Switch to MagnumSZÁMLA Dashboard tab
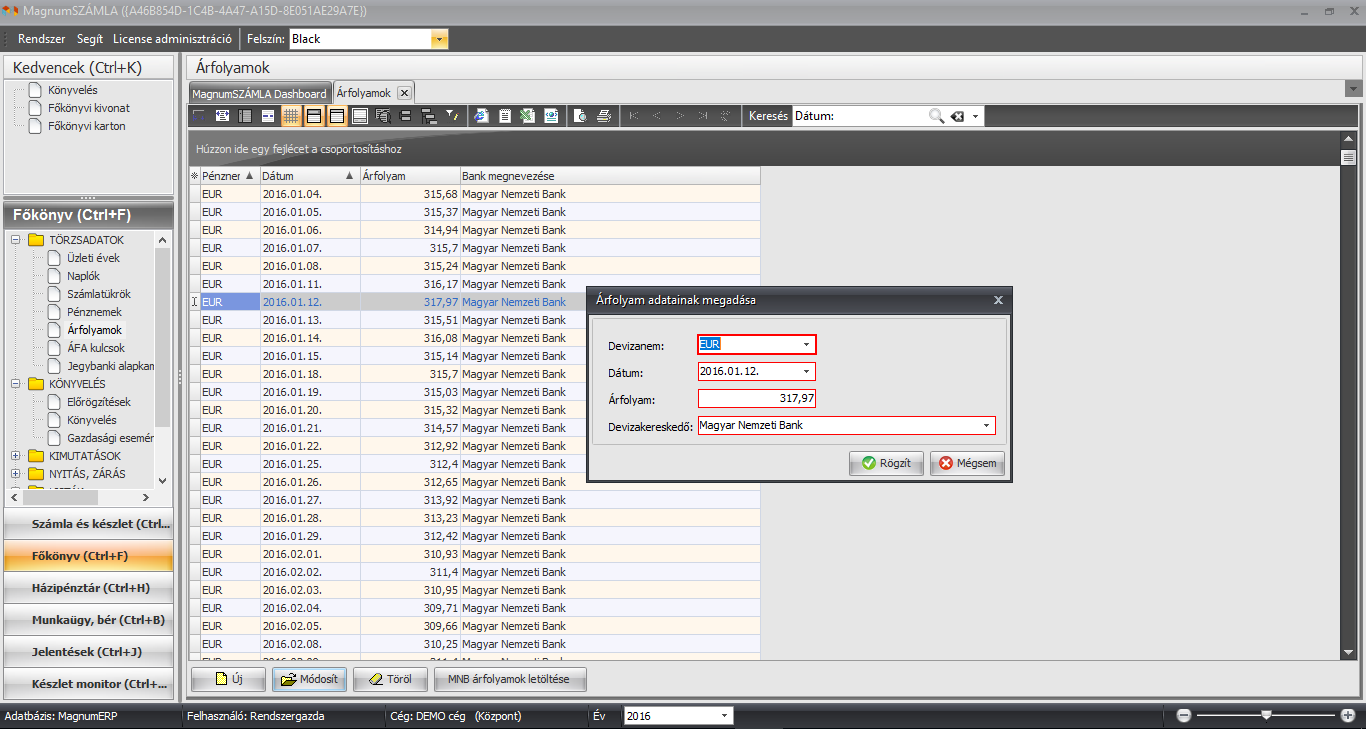This screenshot has height=729, width=1366. [259, 93]
